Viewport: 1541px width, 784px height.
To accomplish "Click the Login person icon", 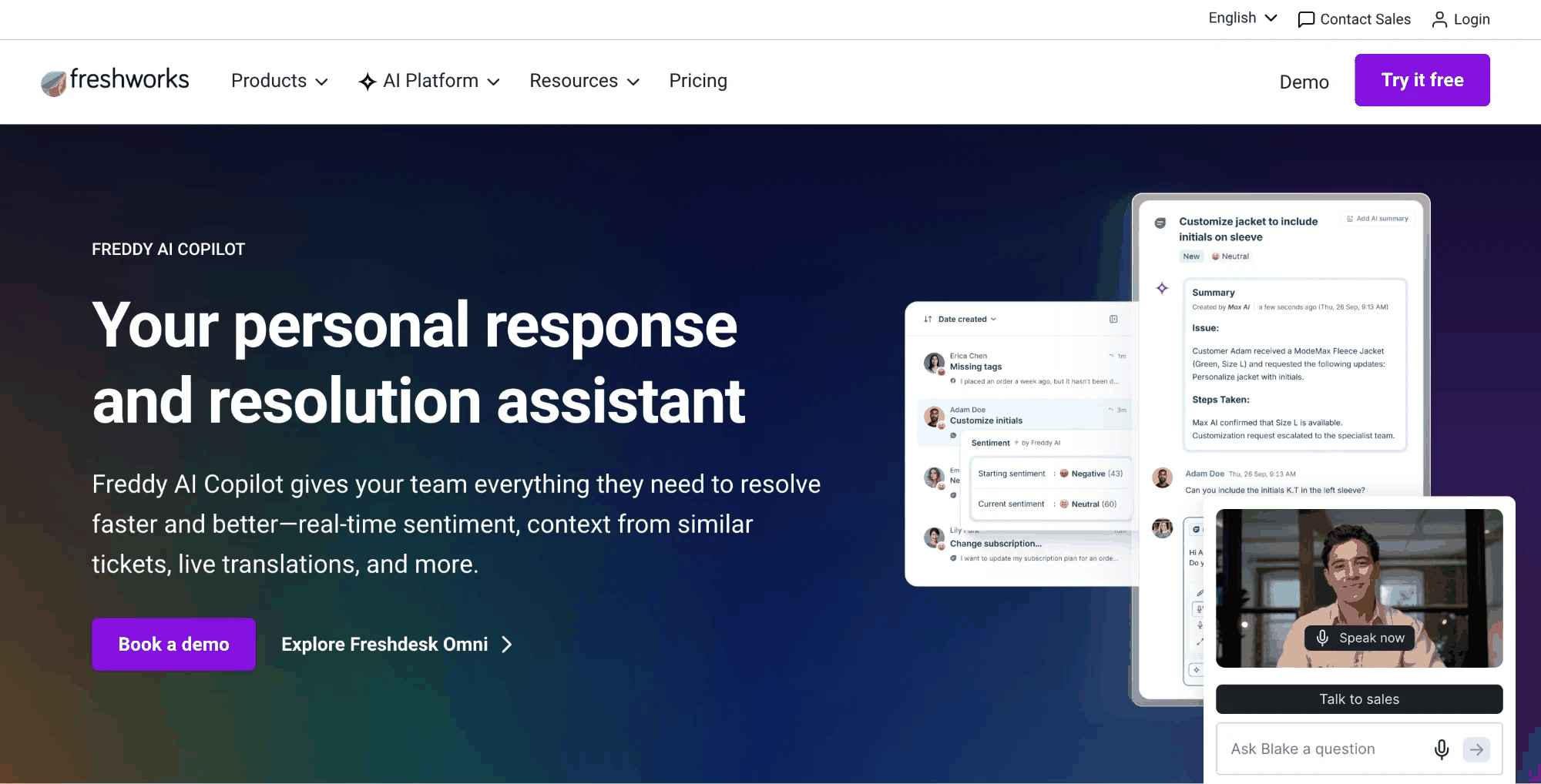I will pyautogui.click(x=1439, y=20).
